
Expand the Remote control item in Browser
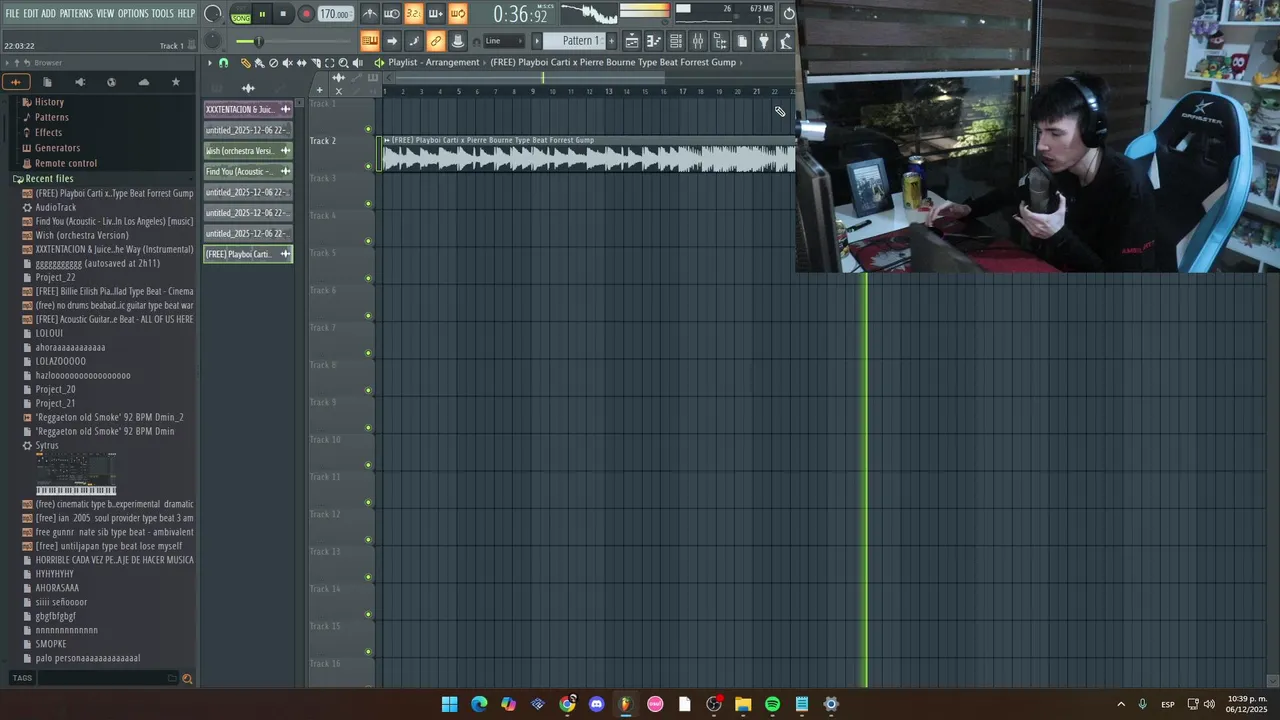[x=66, y=163]
